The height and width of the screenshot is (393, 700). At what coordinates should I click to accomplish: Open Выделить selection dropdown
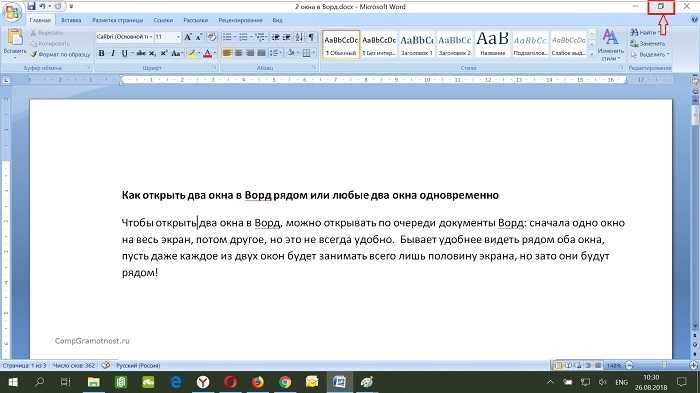650,54
